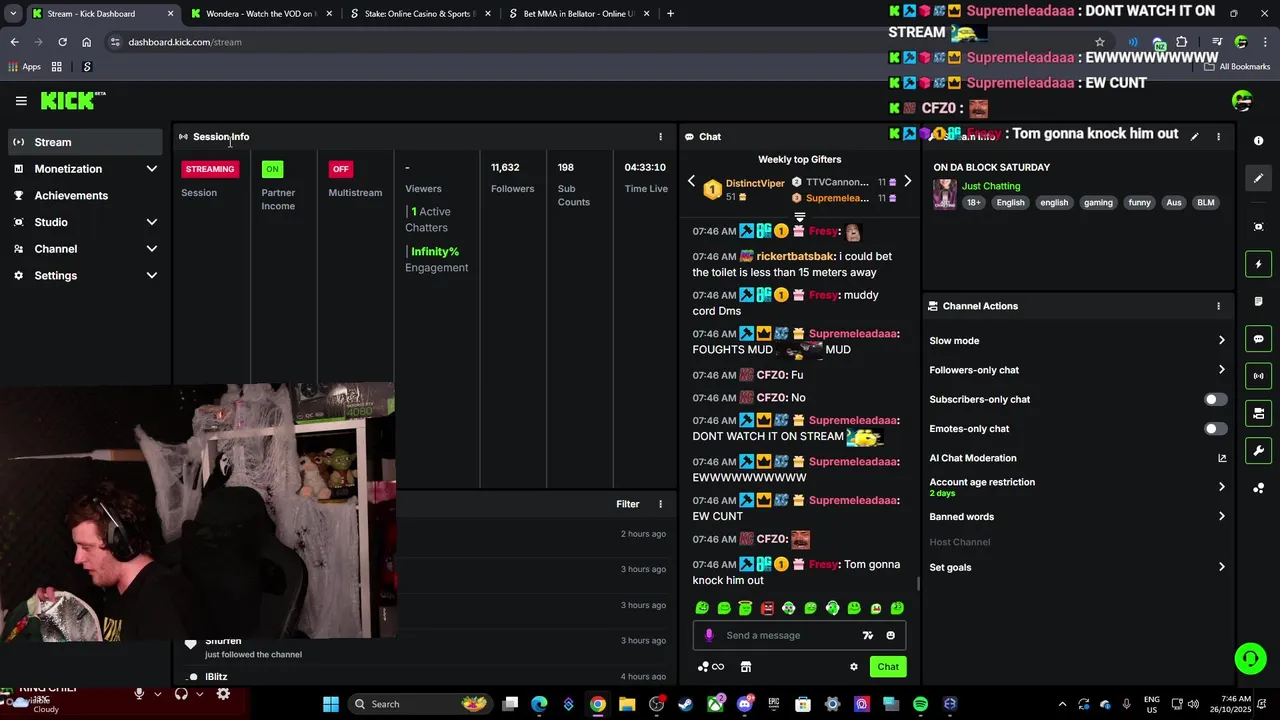
Task: Toggle the chat bubble icon in right sidebar
Action: tap(1259, 339)
